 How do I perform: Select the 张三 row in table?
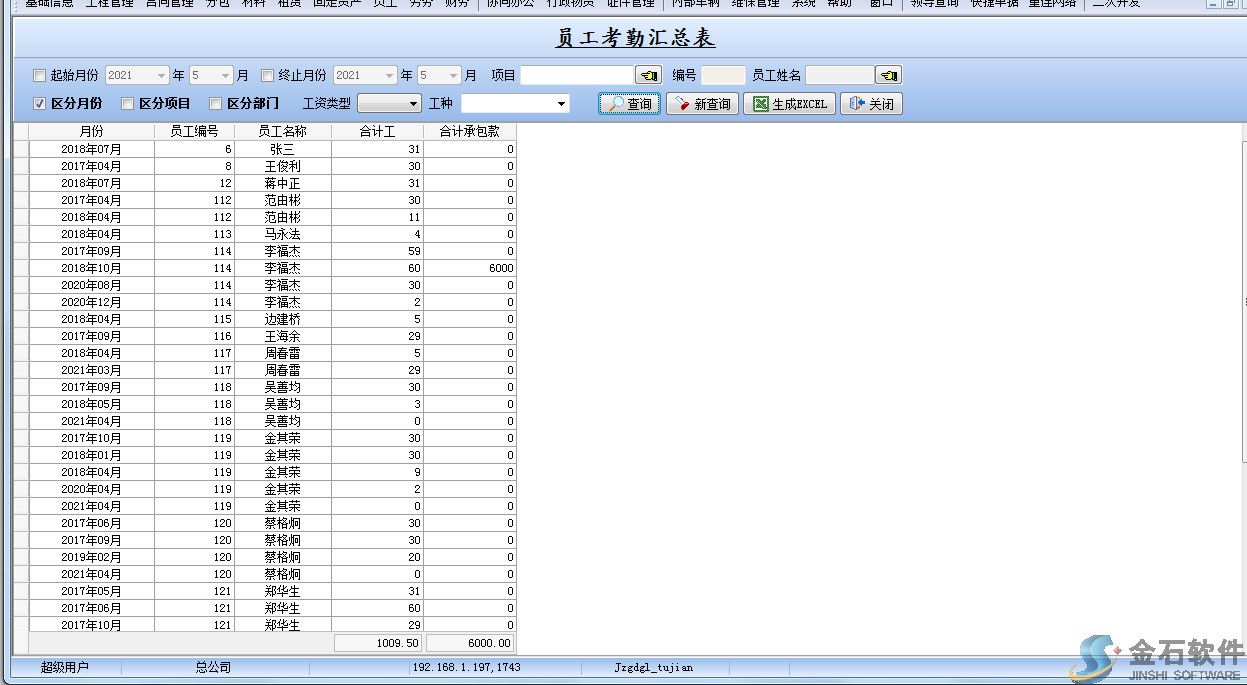[282, 149]
